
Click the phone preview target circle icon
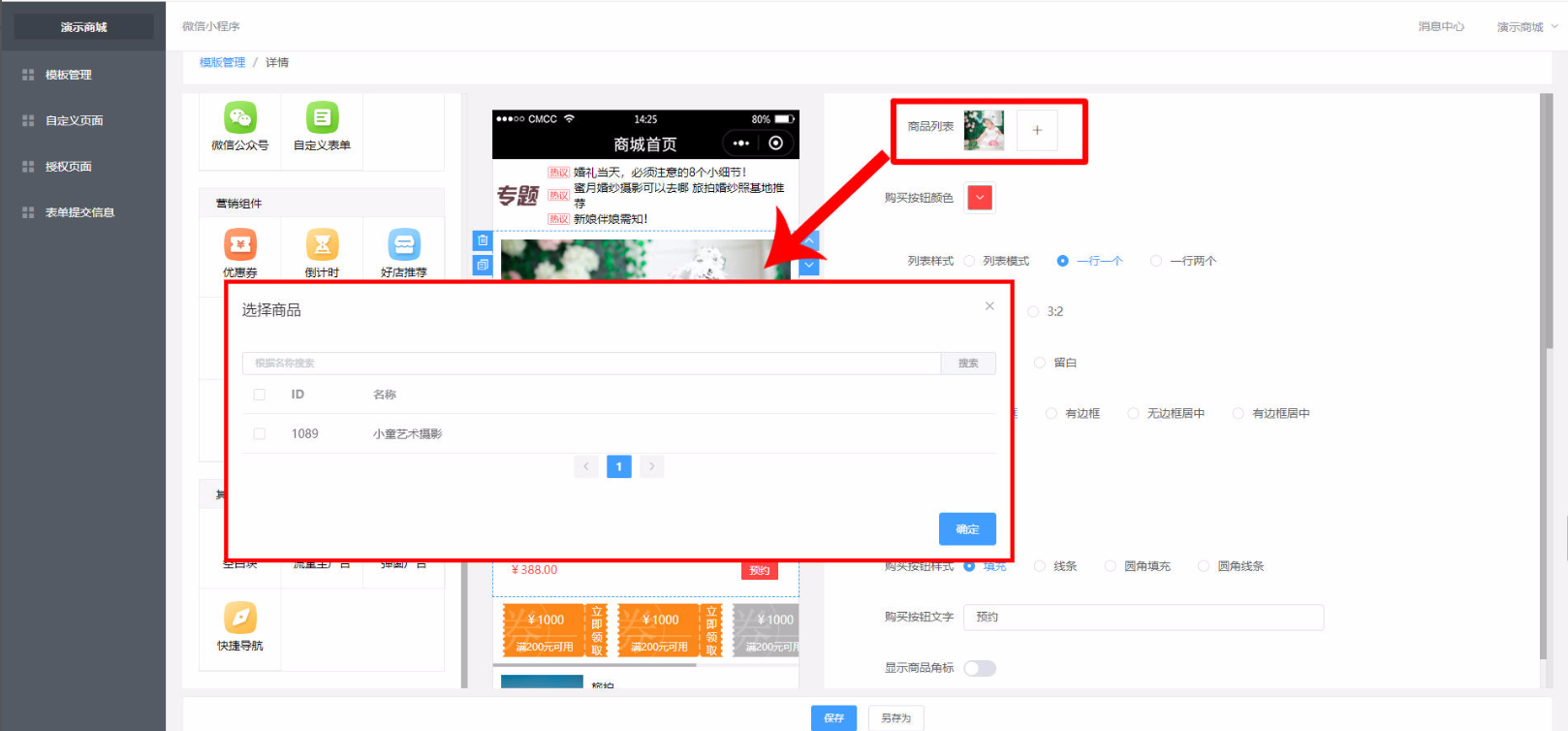point(775,143)
